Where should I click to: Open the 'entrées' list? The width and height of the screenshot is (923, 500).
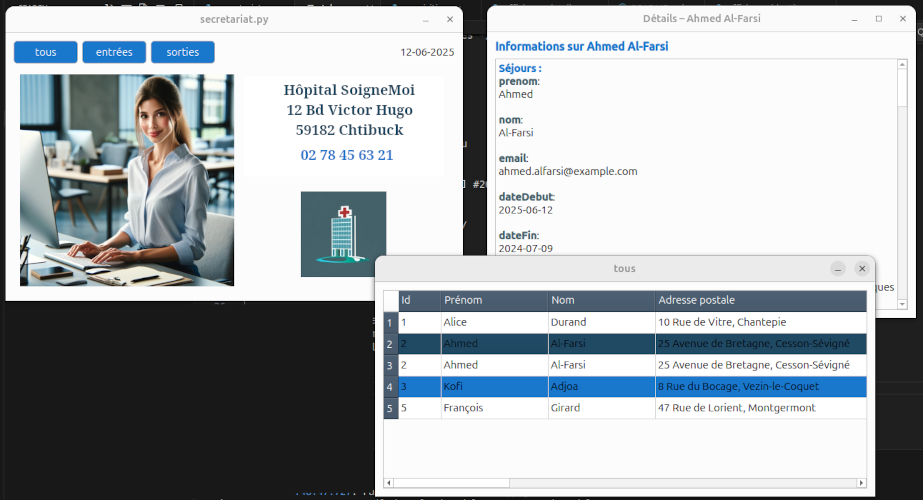pos(114,52)
